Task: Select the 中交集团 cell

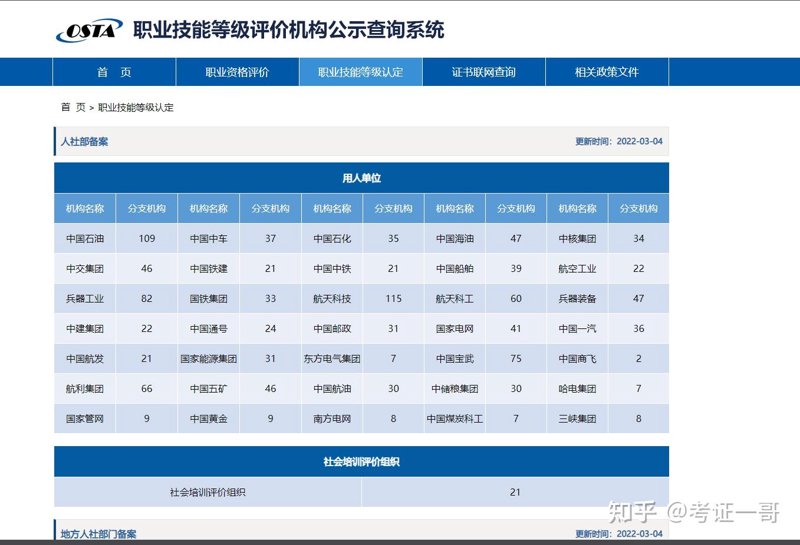Action: tap(85, 268)
